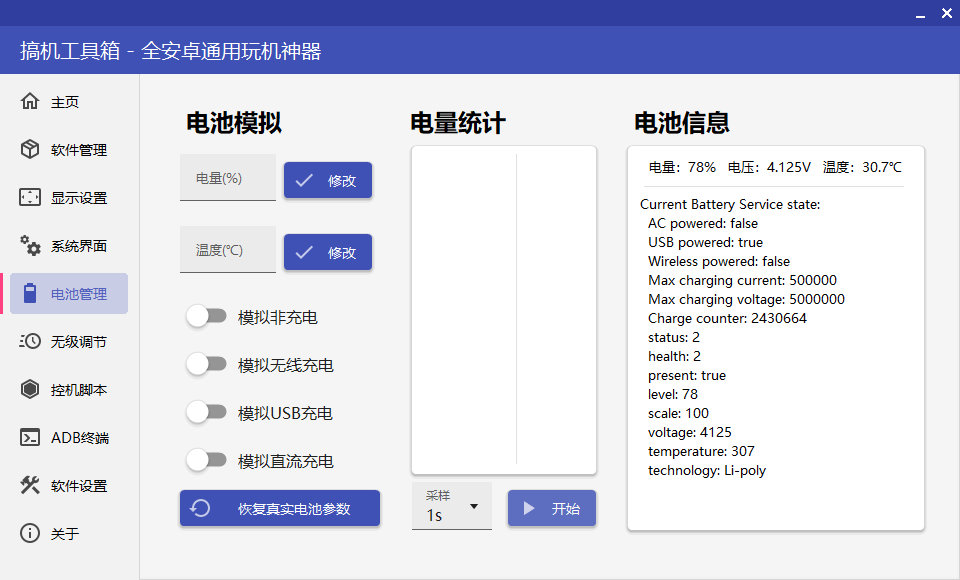Open the 采样 1s sampling dropdown

pyautogui.click(x=452, y=506)
